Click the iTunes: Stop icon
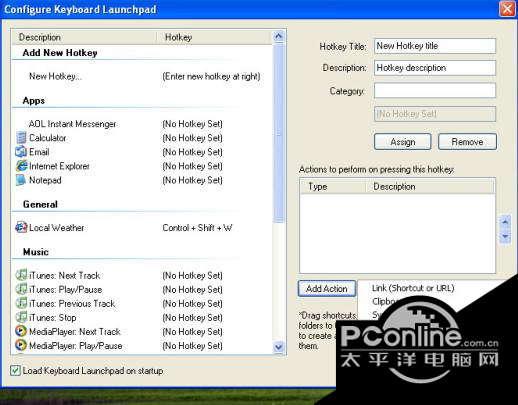This screenshot has height=405, width=518. pos(21,317)
